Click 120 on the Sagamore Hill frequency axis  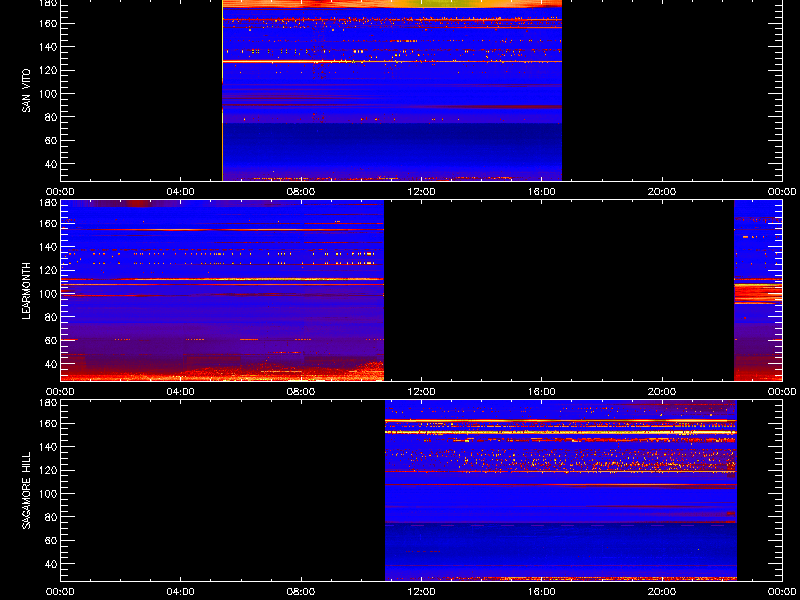pos(49,470)
